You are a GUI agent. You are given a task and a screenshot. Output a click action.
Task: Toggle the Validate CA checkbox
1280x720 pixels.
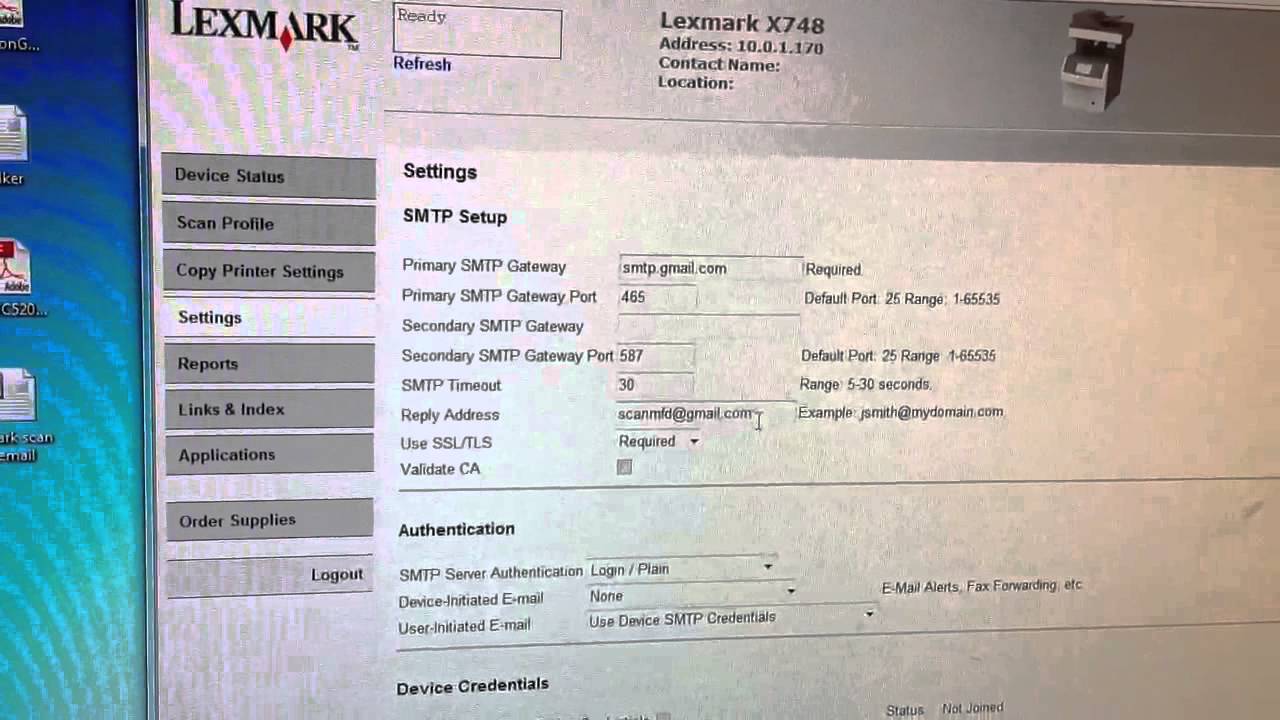click(625, 467)
